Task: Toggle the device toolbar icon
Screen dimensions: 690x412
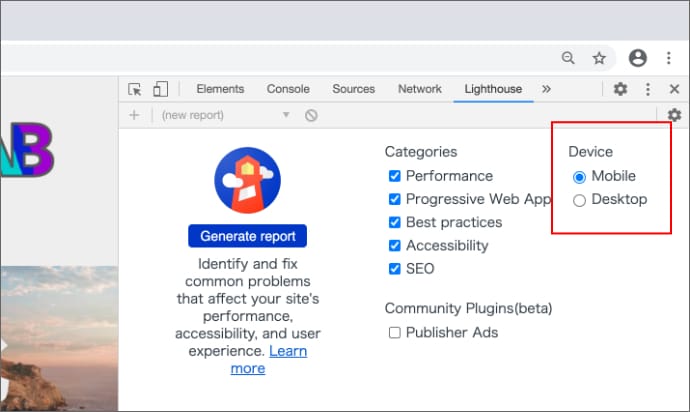Action: point(160,89)
